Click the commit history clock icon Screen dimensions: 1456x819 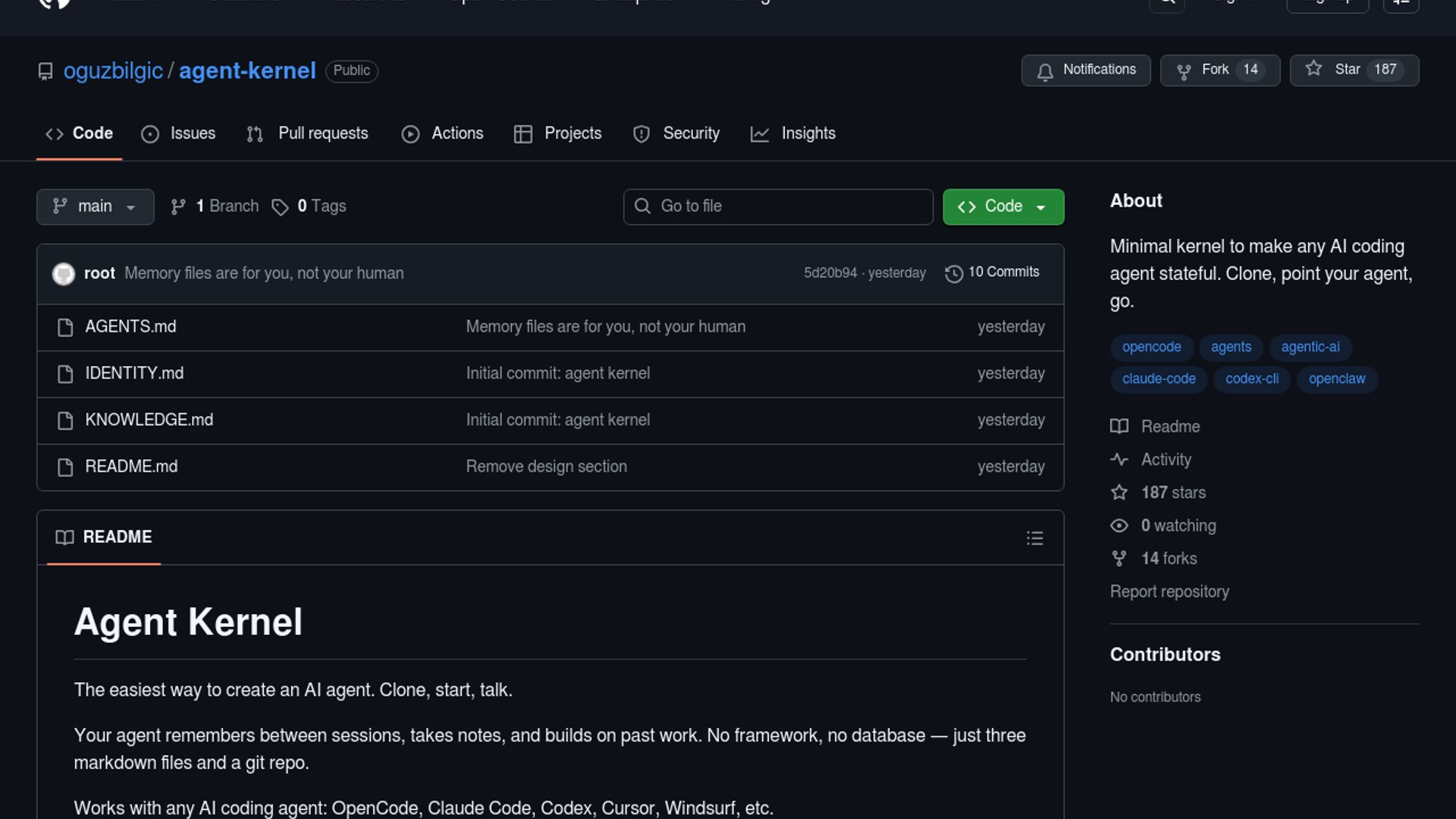953,273
